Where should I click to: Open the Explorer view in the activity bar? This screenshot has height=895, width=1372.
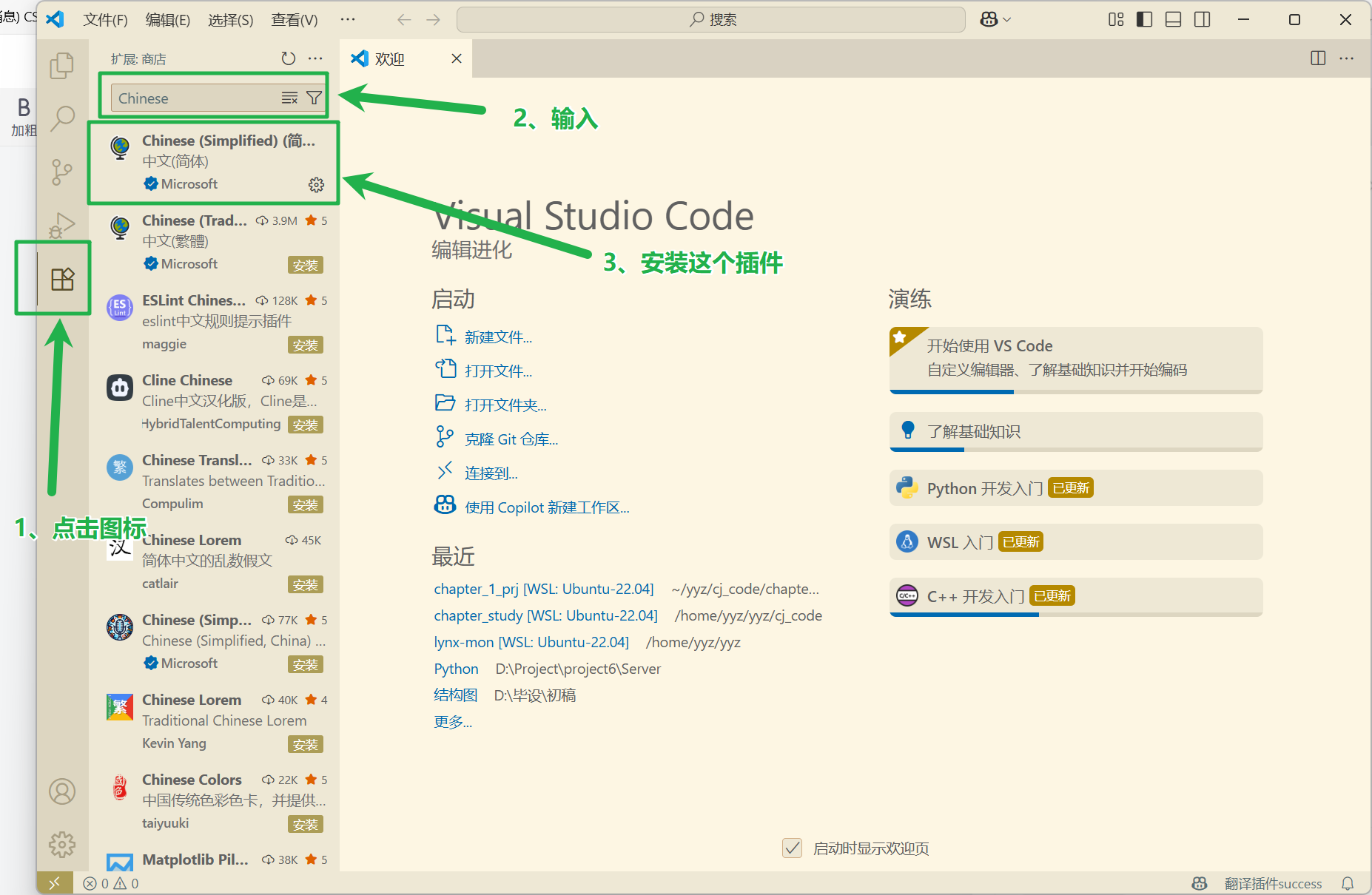pos(62,65)
